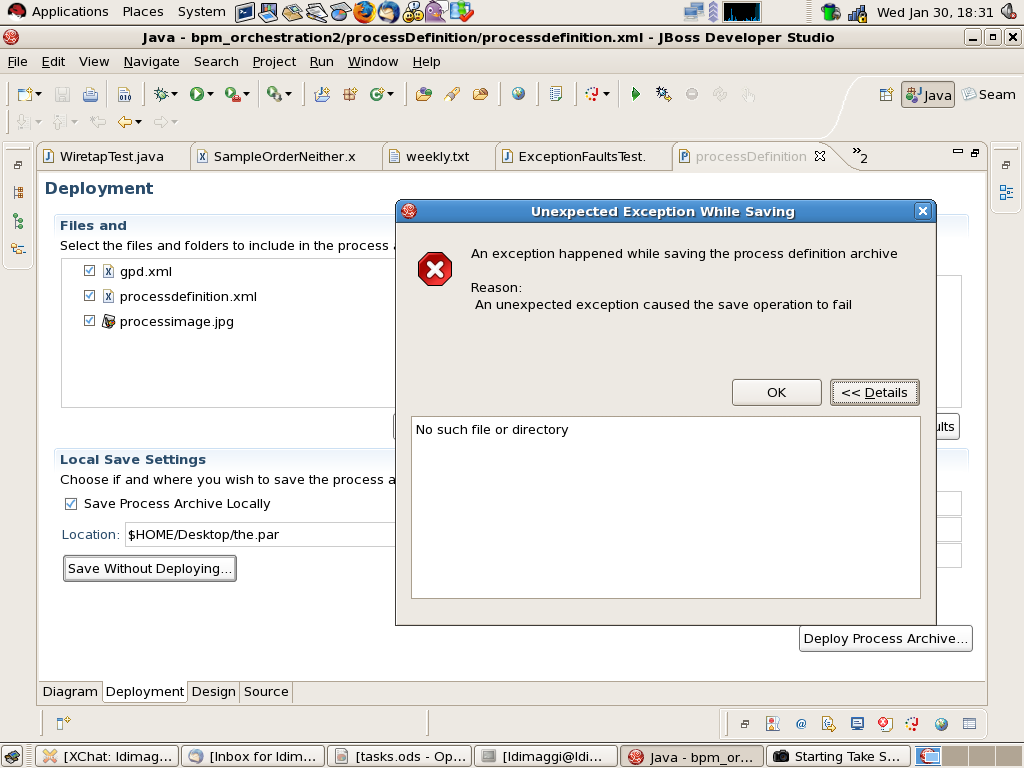This screenshot has width=1024, height=768.
Task: Click the Console monitor icon in bottom bar
Action: [857, 724]
